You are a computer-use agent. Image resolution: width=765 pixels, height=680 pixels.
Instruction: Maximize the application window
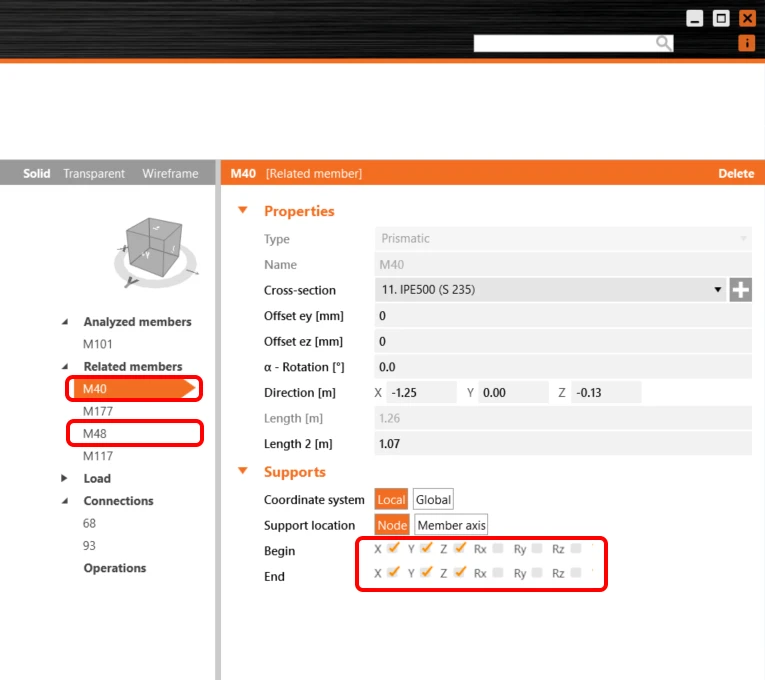click(x=721, y=19)
